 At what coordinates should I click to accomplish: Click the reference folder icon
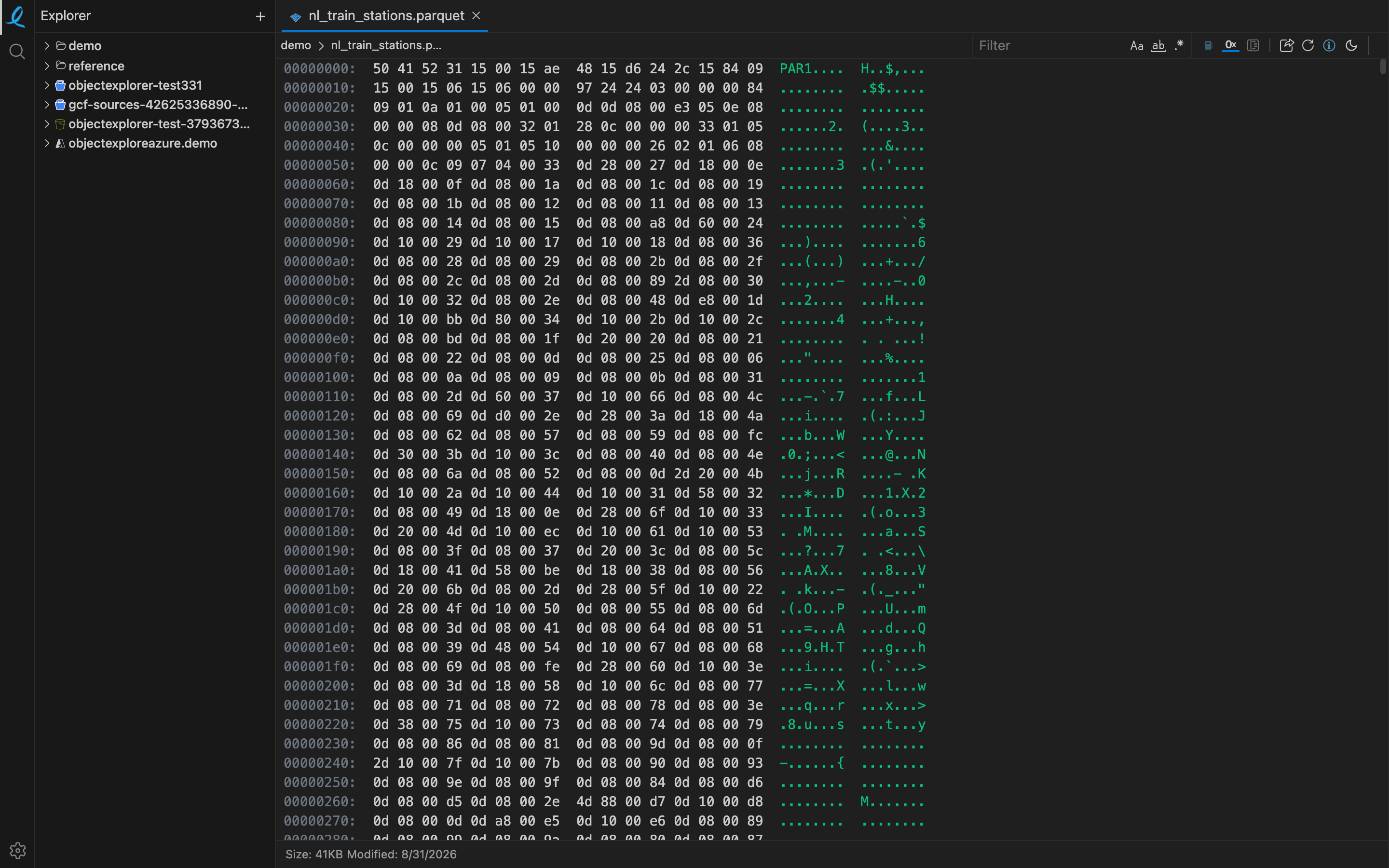(x=61, y=66)
